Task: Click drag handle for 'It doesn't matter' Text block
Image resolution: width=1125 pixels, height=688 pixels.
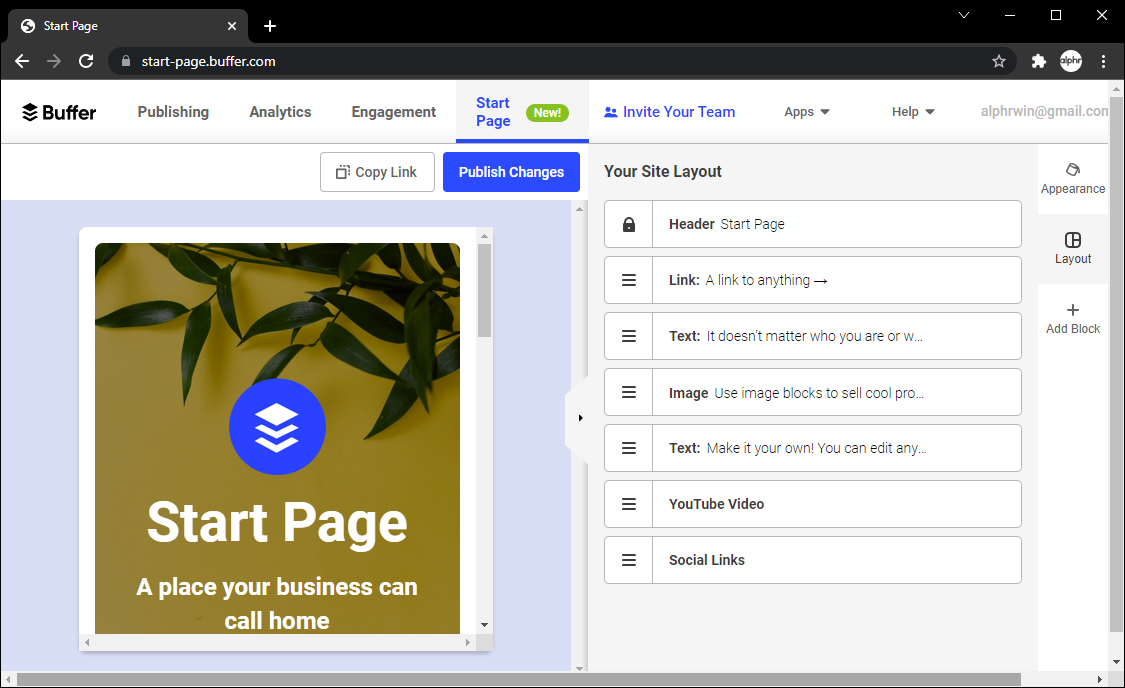Action: pyautogui.click(x=629, y=336)
